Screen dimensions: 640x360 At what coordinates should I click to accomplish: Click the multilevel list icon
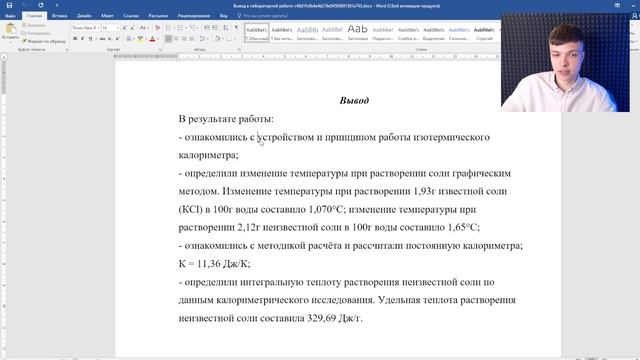click(x=193, y=27)
